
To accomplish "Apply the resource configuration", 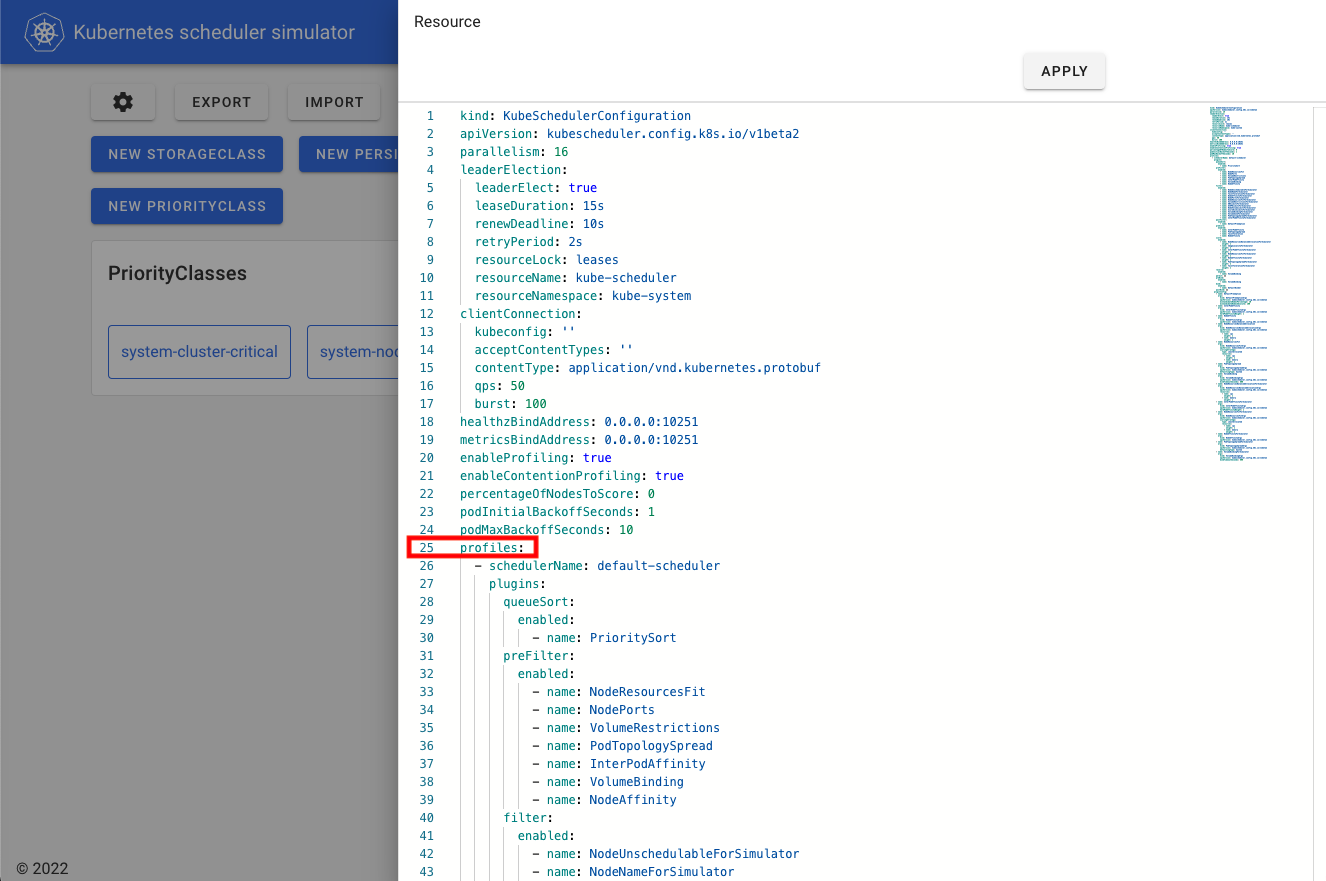I will click(x=1064, y=71).
